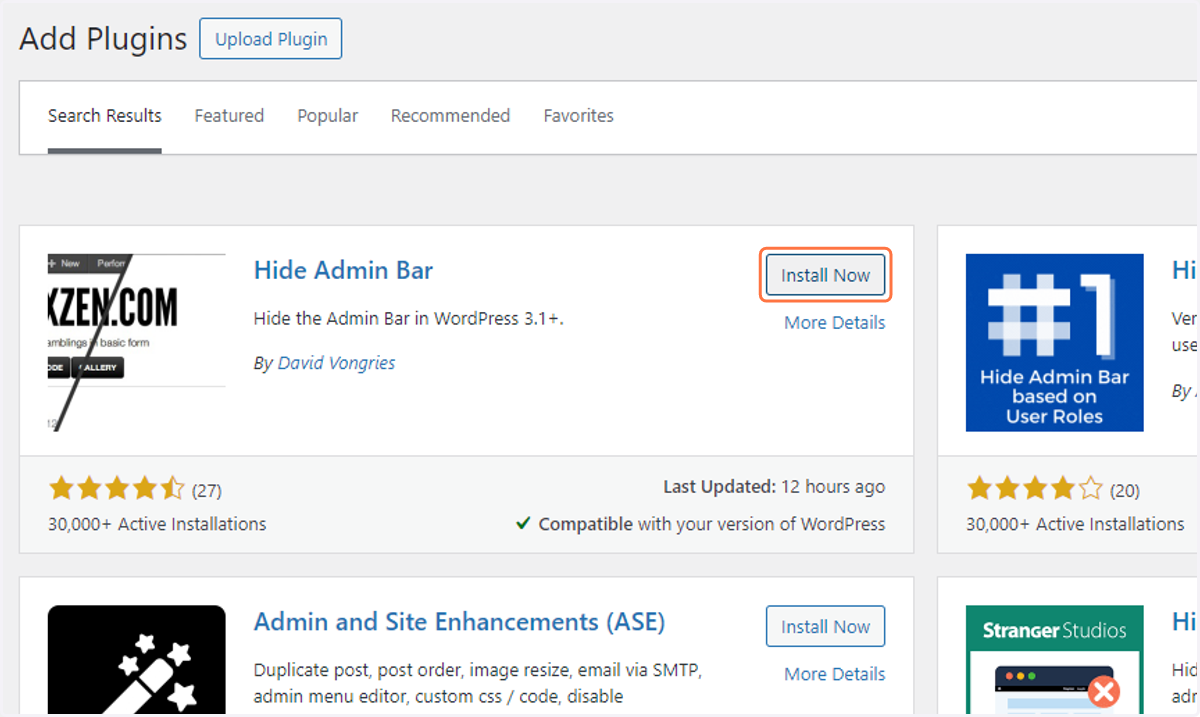Click the (20) ratings count

click(x=1124, y=491)
